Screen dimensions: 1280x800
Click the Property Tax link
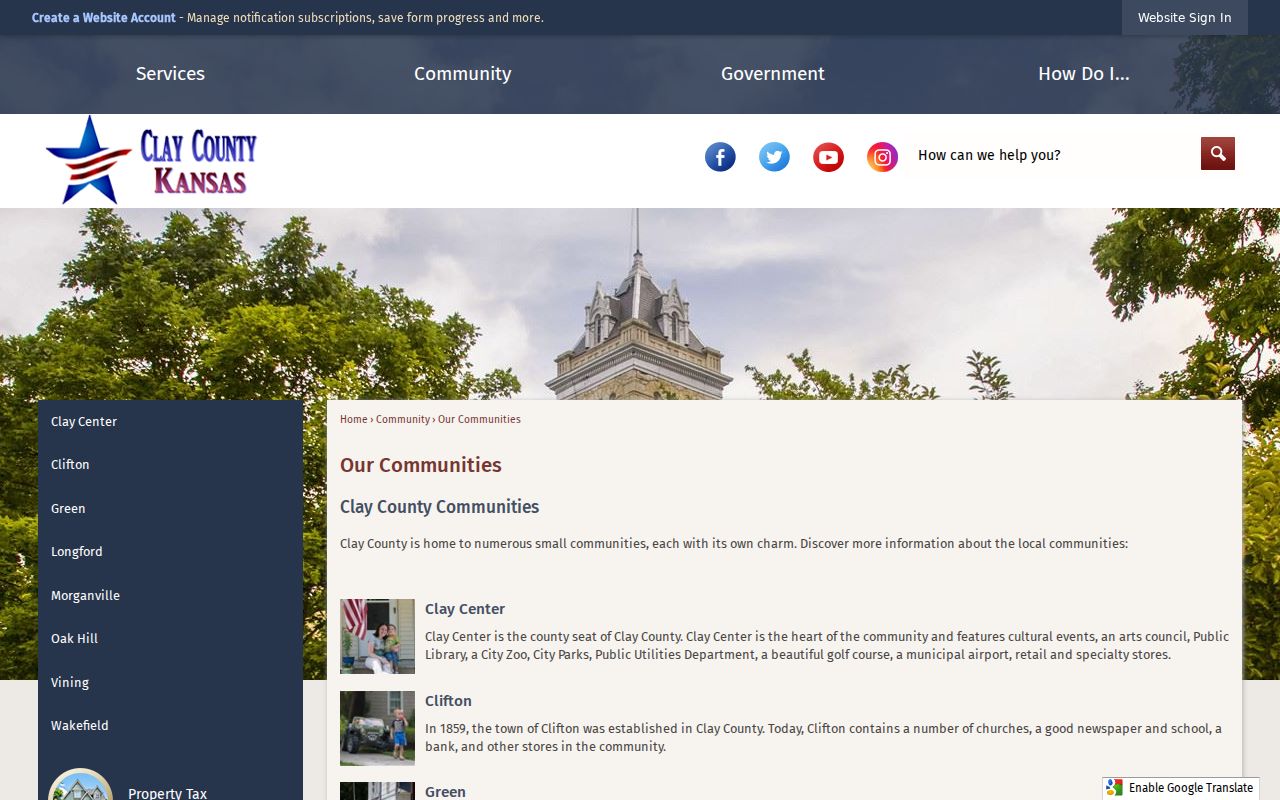point(167,793)
